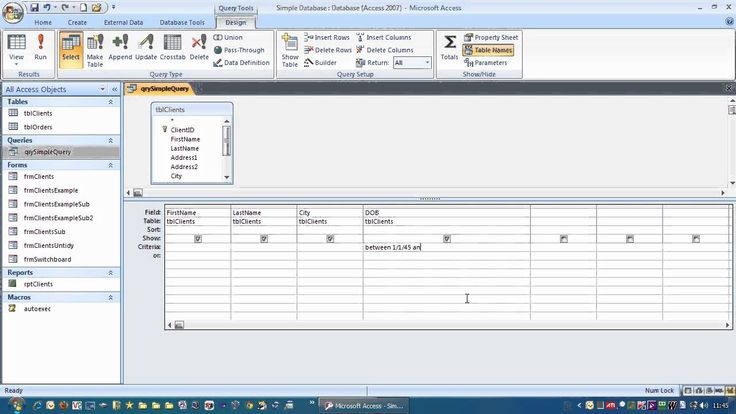The height and width of the screenshot is (414, 736).
Task: Collapse the Forms group
Action: pos(111,165)
